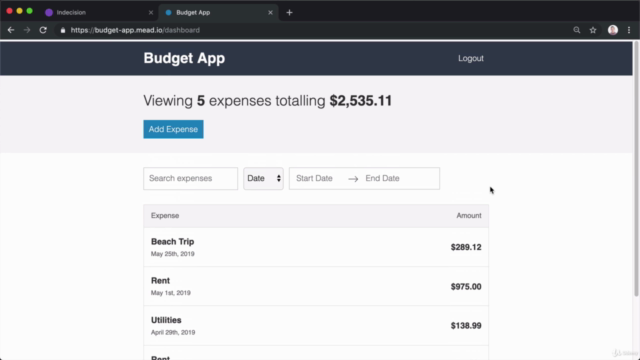Click the Expense column header

165,216
